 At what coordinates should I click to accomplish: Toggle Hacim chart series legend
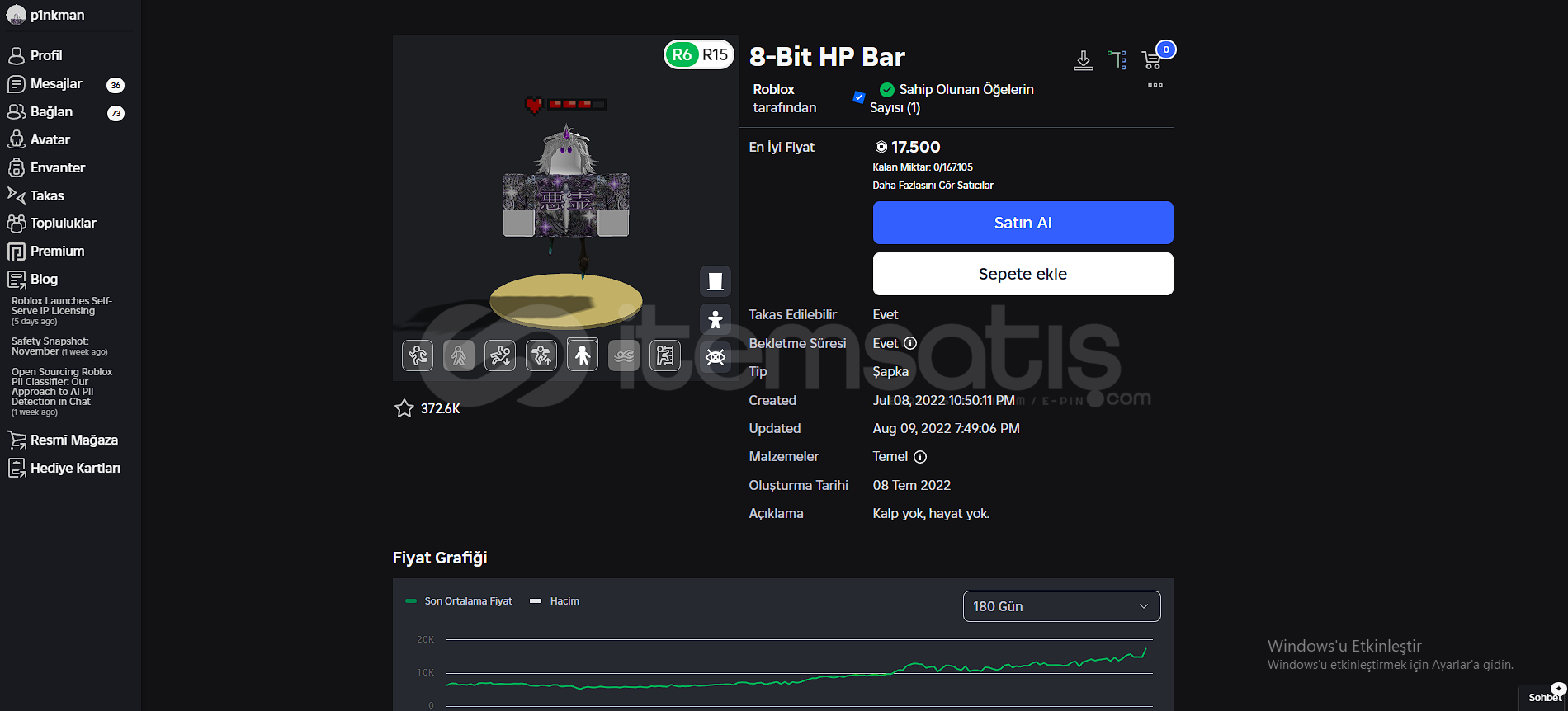point(555,601)
